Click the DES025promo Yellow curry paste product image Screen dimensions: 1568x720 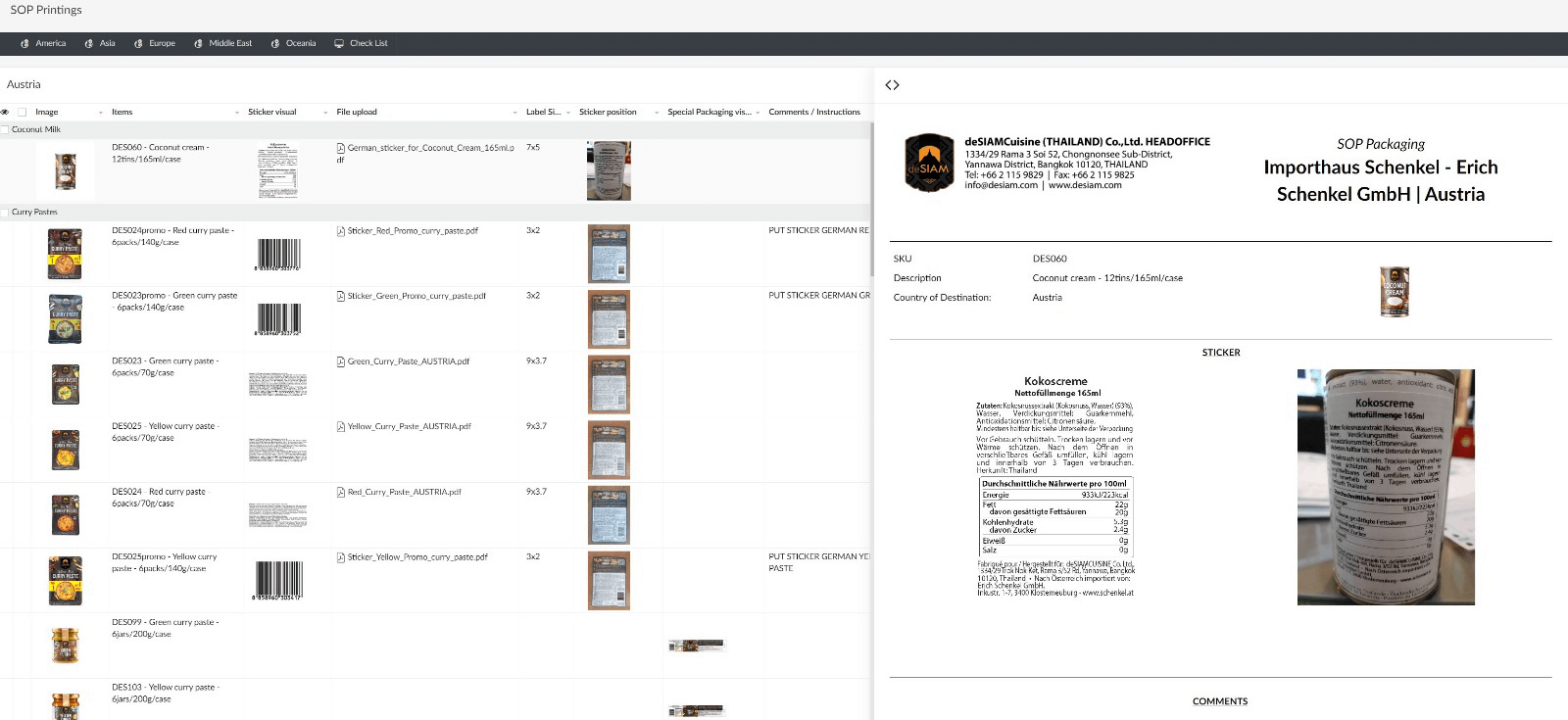click(x=65, y=580)
